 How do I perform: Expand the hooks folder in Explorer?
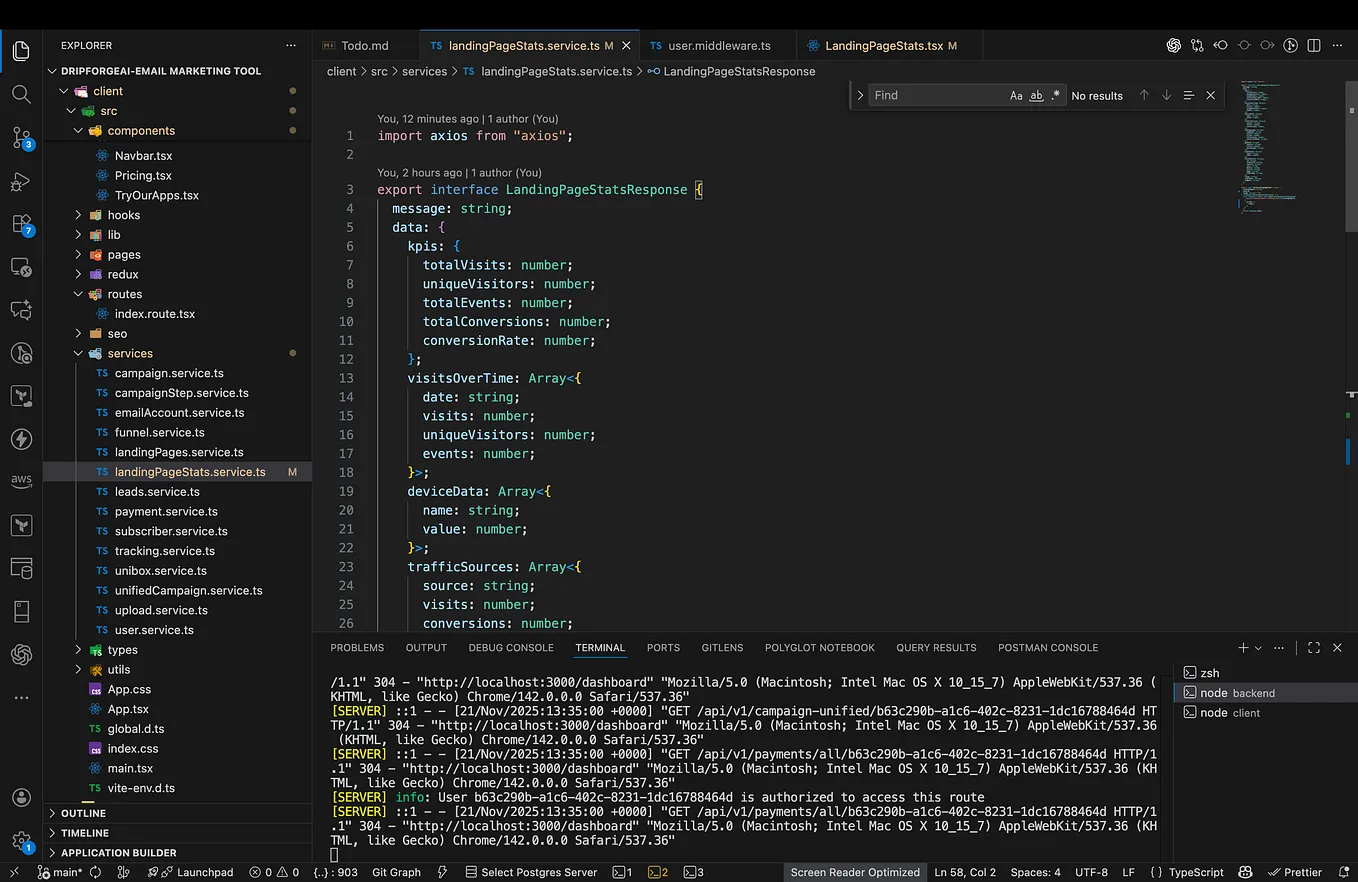coord(123,215)
